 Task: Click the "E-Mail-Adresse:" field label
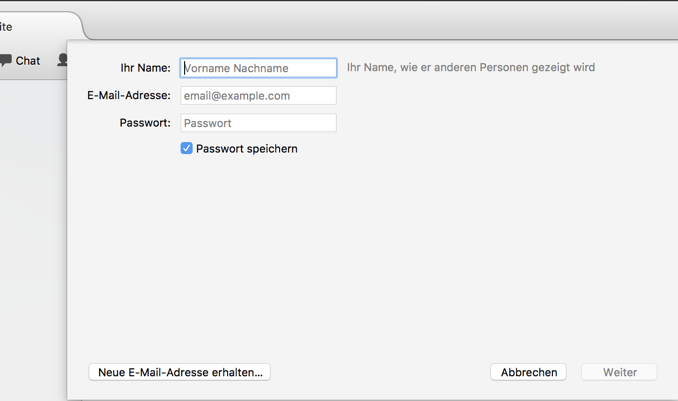[x=129, y=95]
